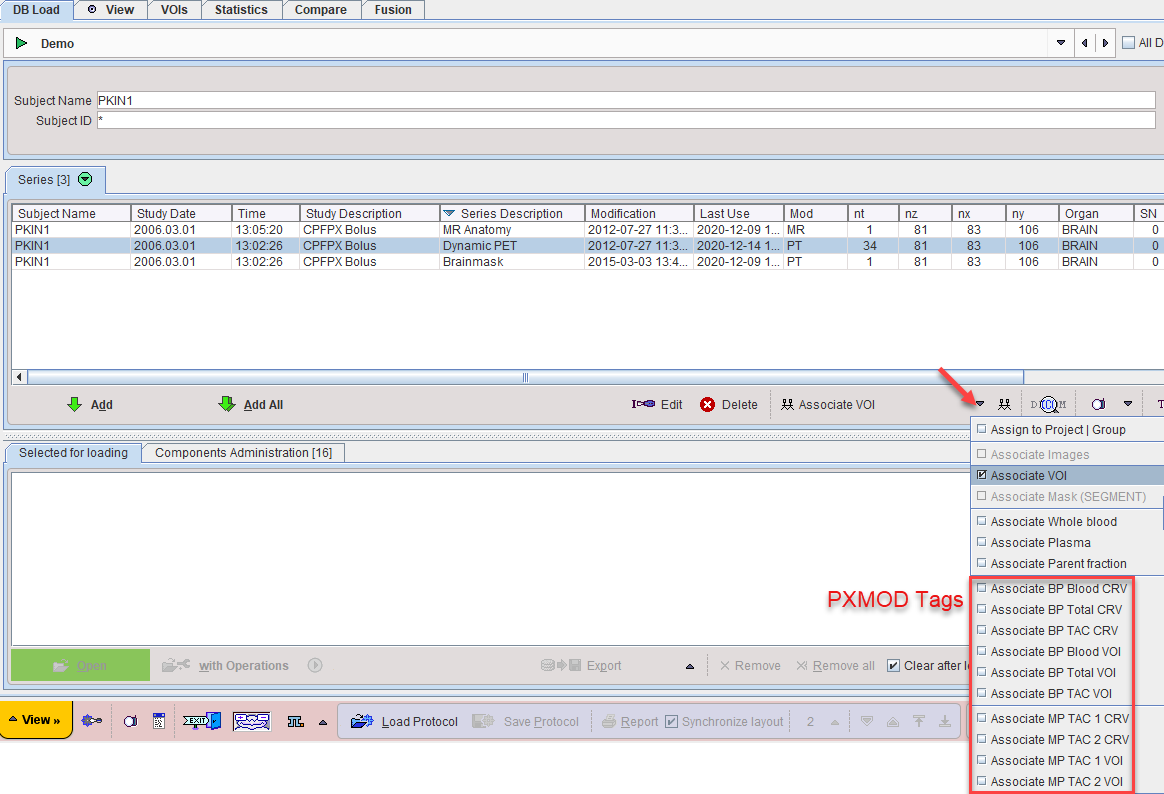1164x794 pixels.
Task: Click the association icon right of dropdown arrow
Action: point(1004,404)
